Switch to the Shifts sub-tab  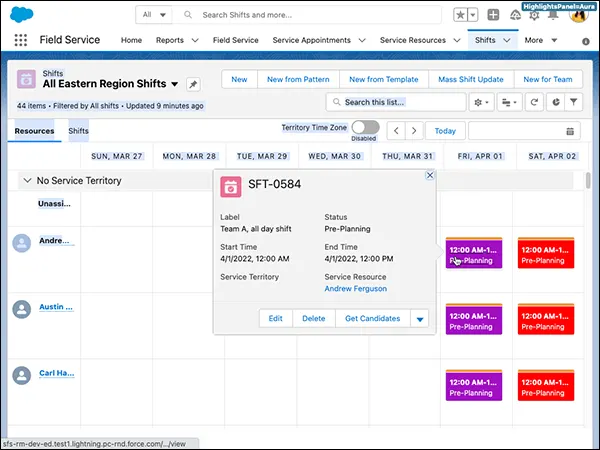(x=78, y=131)
